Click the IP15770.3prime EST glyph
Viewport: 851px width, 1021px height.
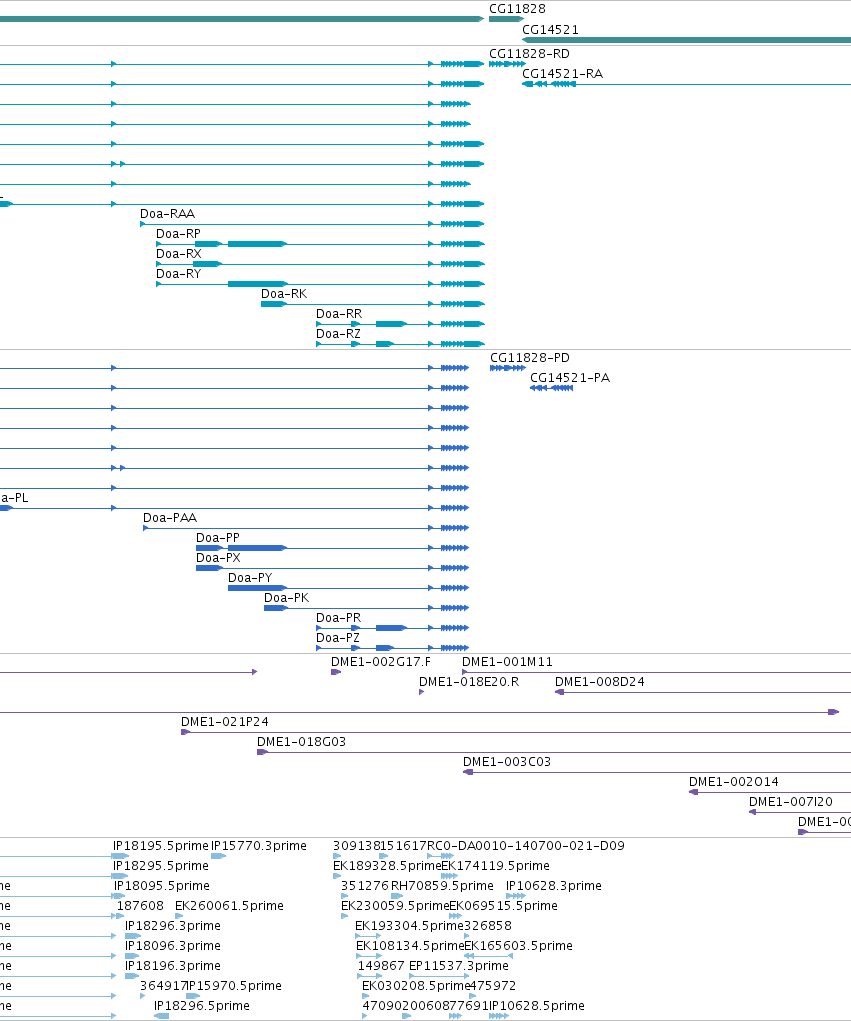click(218, 856)
